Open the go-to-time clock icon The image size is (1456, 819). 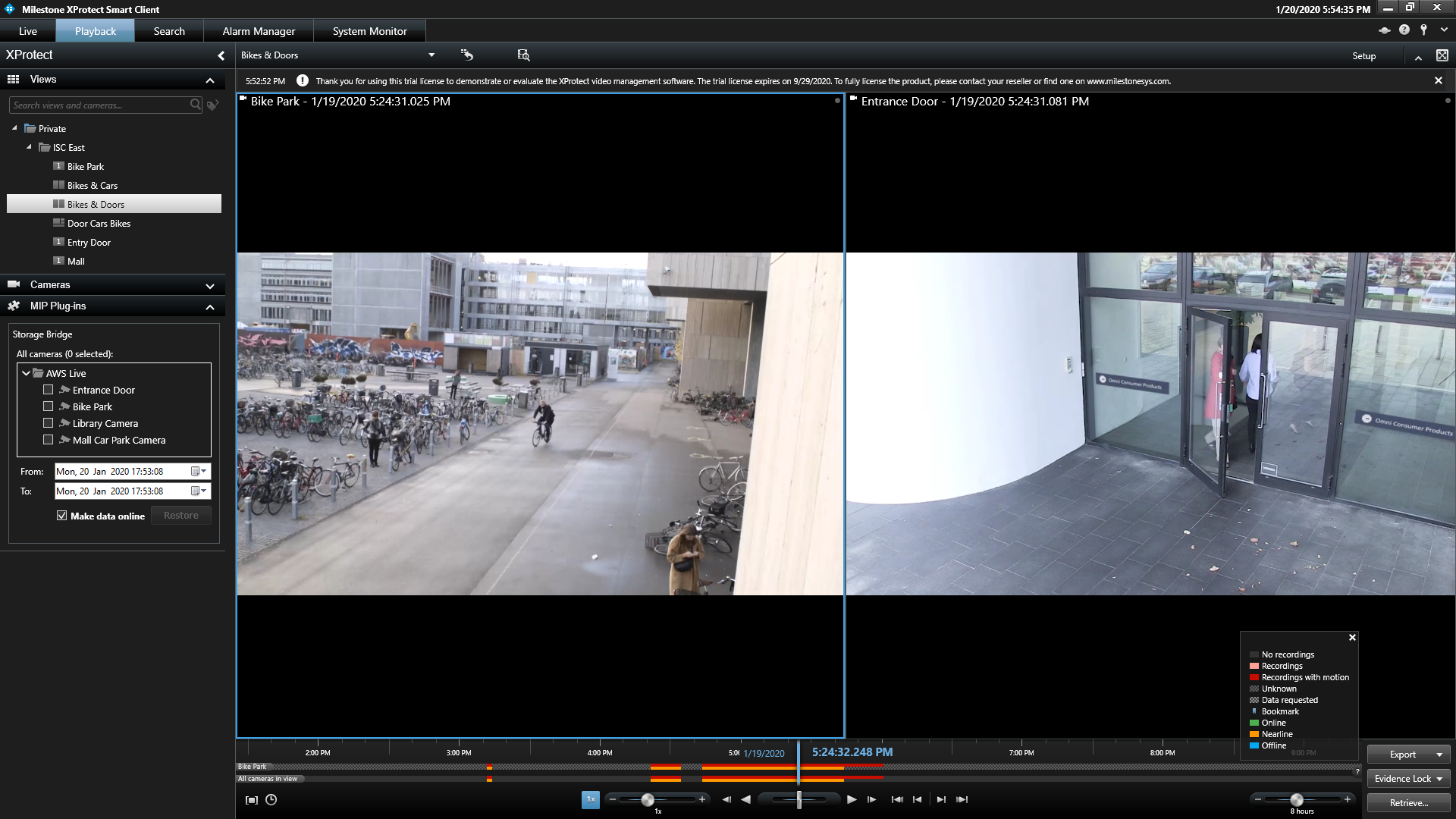click(271, 799)
